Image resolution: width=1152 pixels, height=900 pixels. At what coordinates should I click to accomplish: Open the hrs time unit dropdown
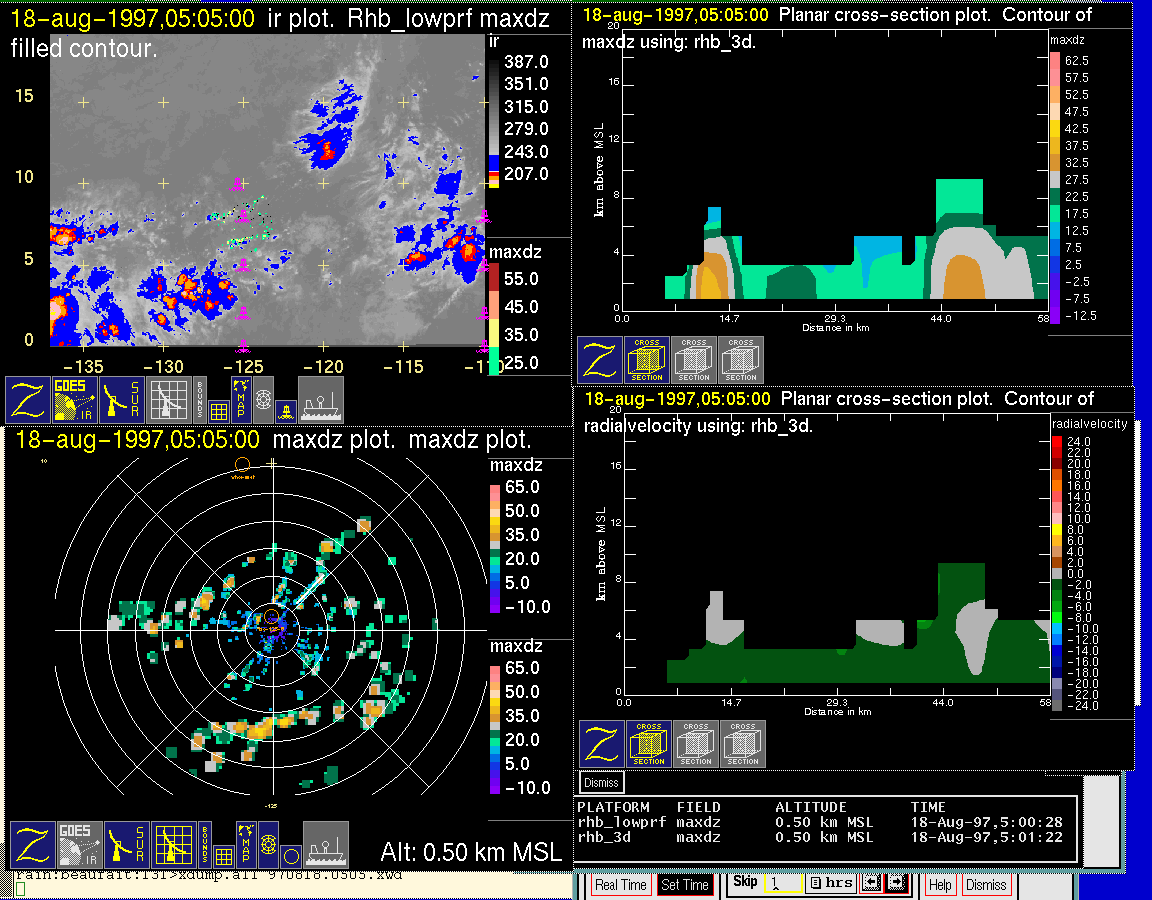[x=830, y=884]
